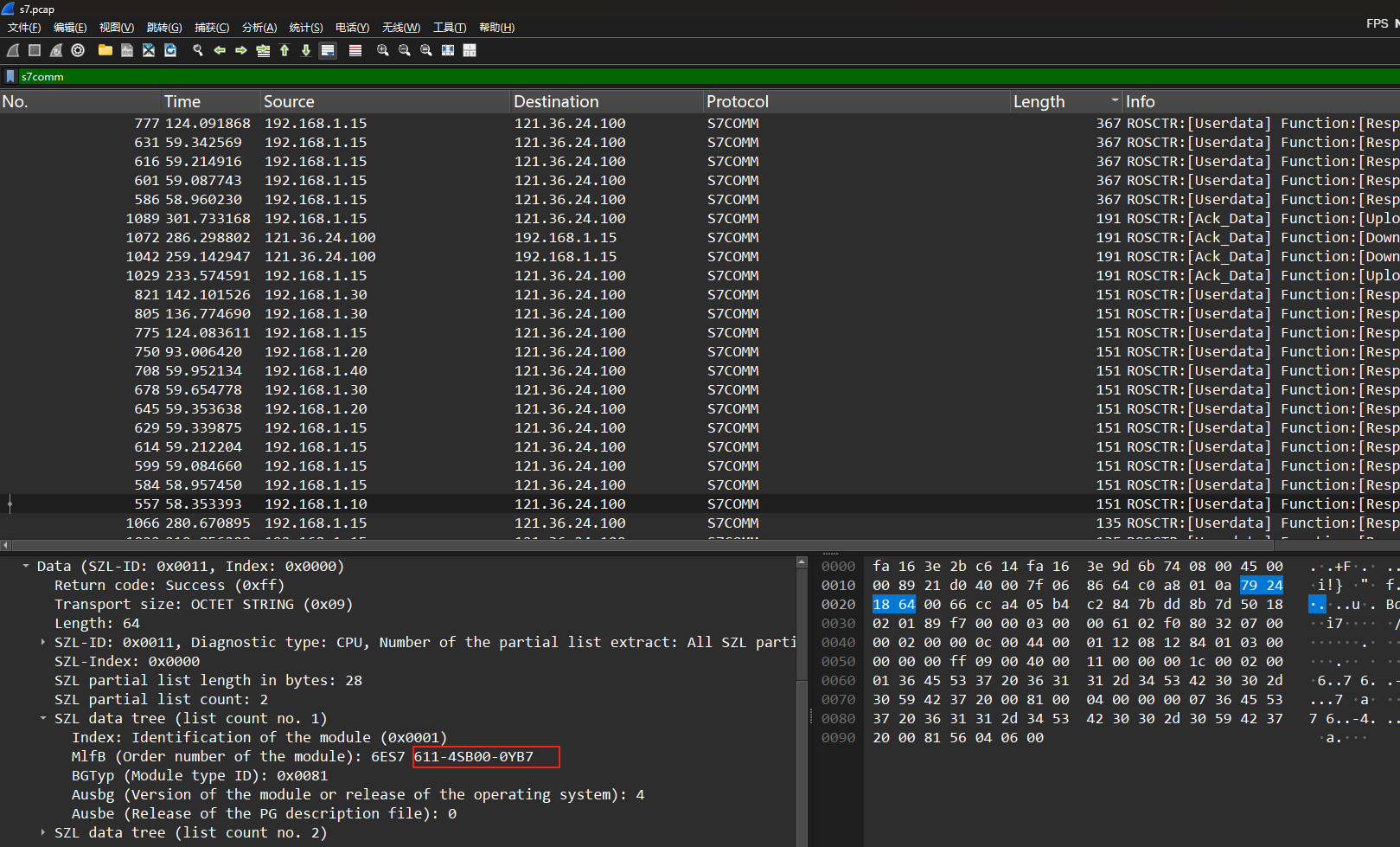Viewport: 1400px width, 847px height.
Task: Save this capture file
Action: click(x=127, y=50)
